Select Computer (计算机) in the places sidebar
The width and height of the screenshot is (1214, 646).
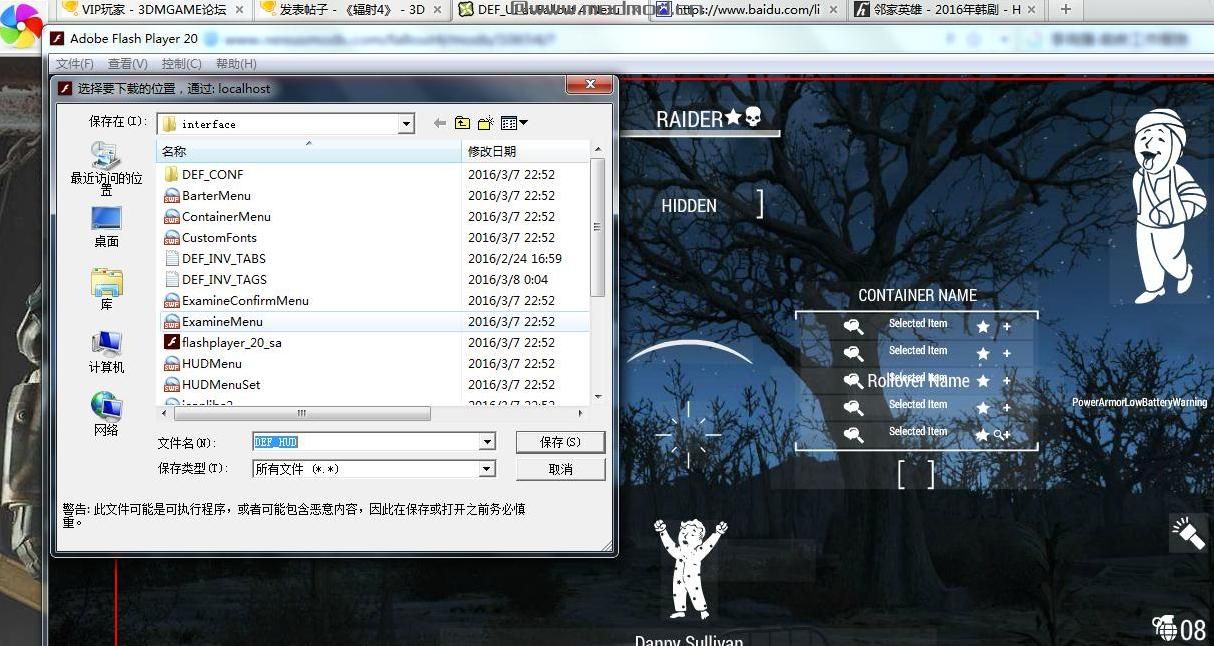(106, 352)
